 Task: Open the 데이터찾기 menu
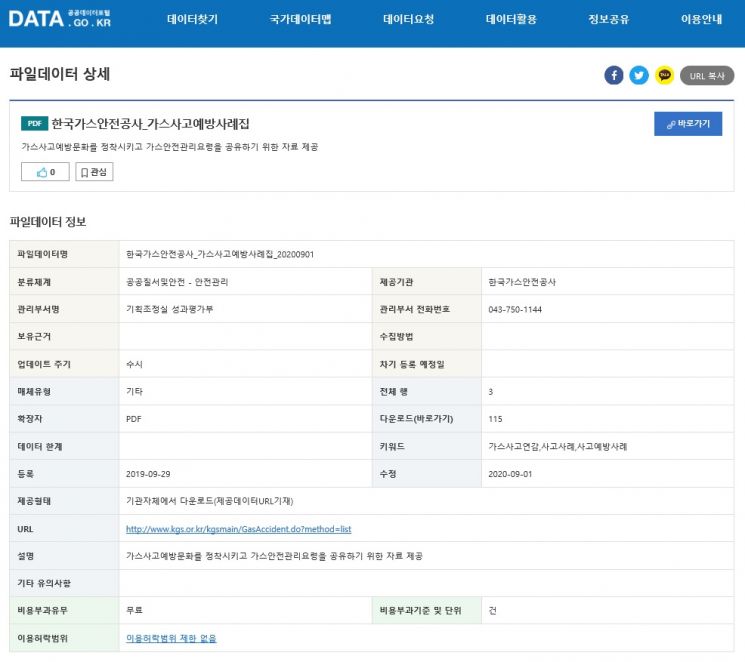click(x=192, y=19)
